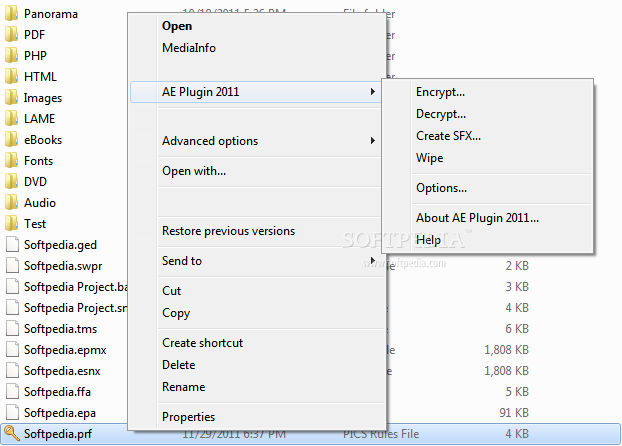The width and height of the screenshot is (622, 446).
Task: Click the Images folder icon
Action: click(12, 98)
